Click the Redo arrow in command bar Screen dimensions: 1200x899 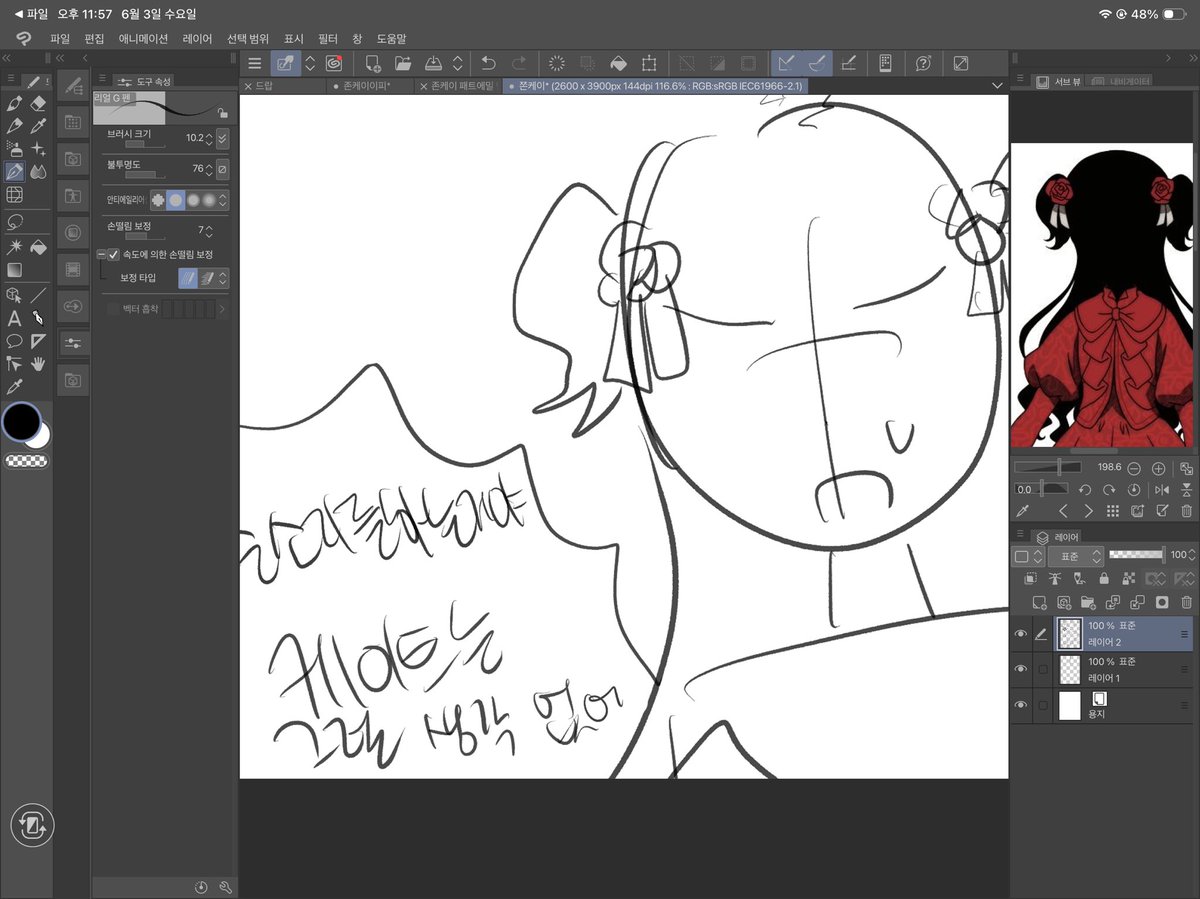coord(519,63)
